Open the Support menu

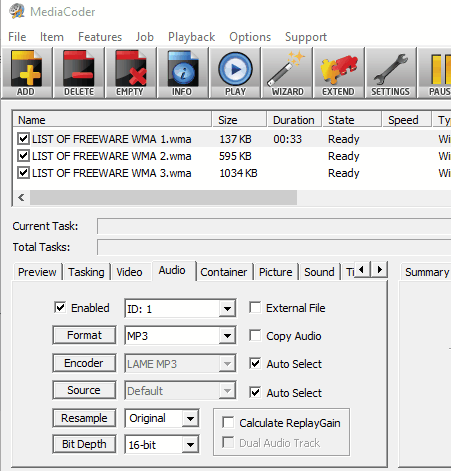pyautogui.click(x=306, y=37)
